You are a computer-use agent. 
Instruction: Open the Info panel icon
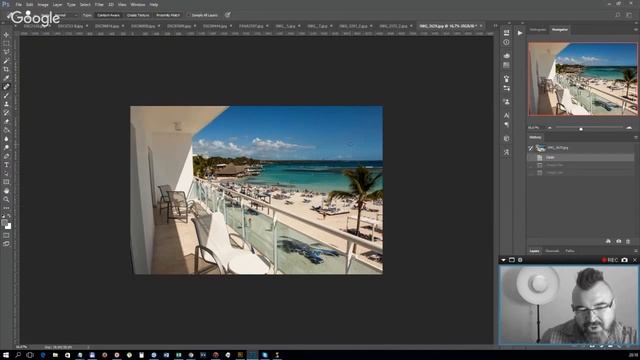507,42
